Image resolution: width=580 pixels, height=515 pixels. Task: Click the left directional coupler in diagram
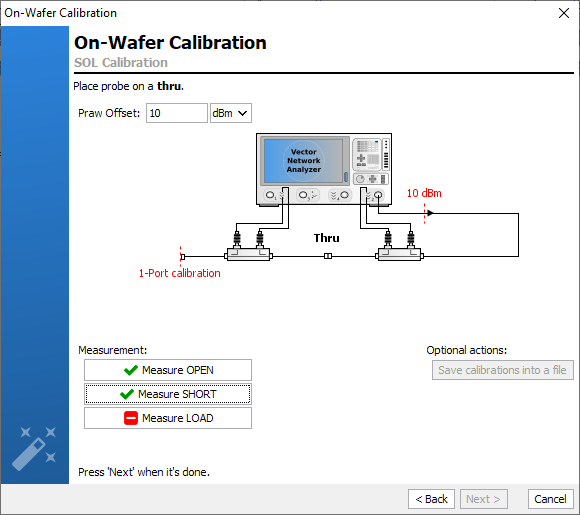[249, 255]
